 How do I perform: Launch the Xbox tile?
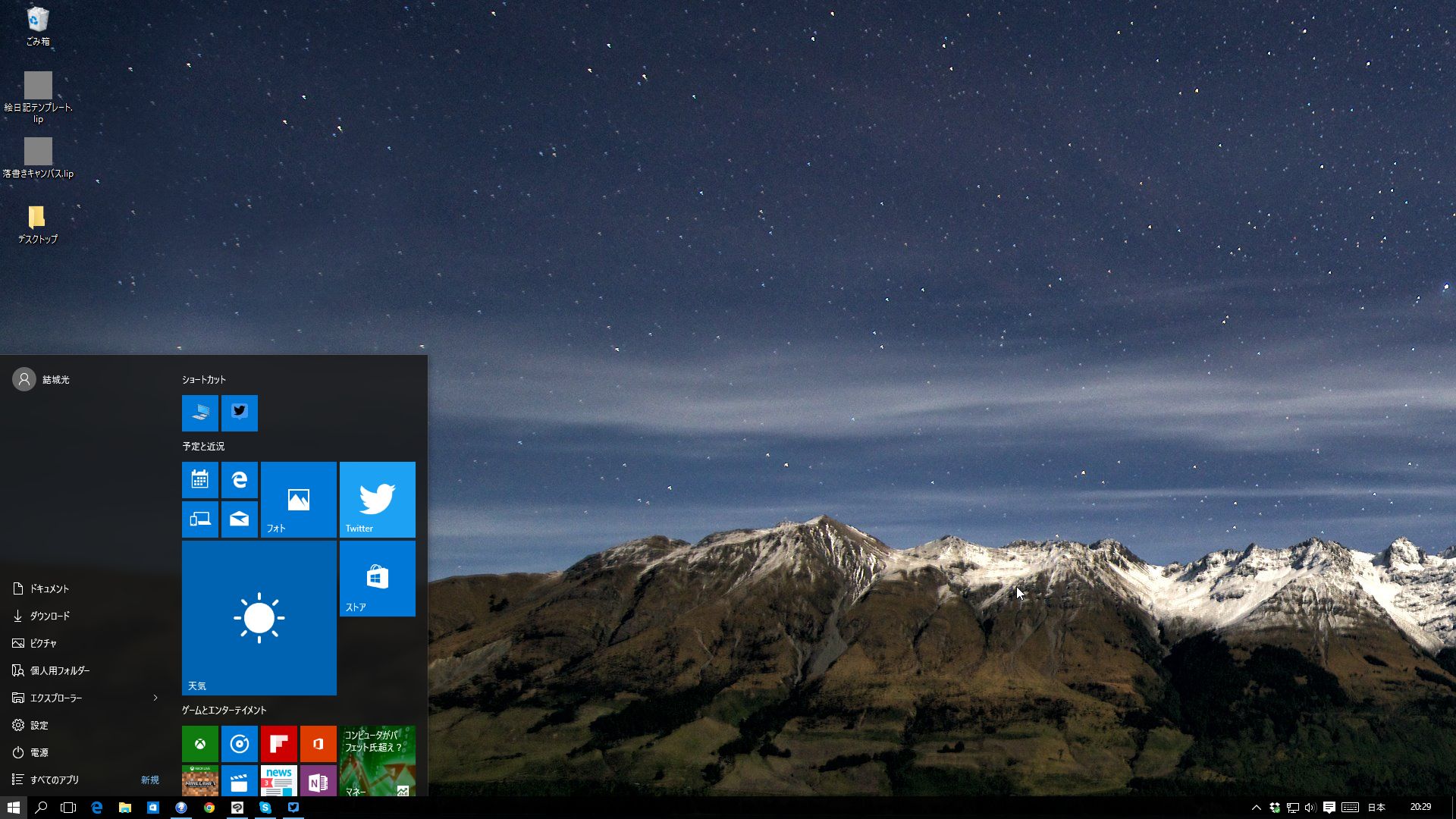pyautogui.click(x=199, y=743)
